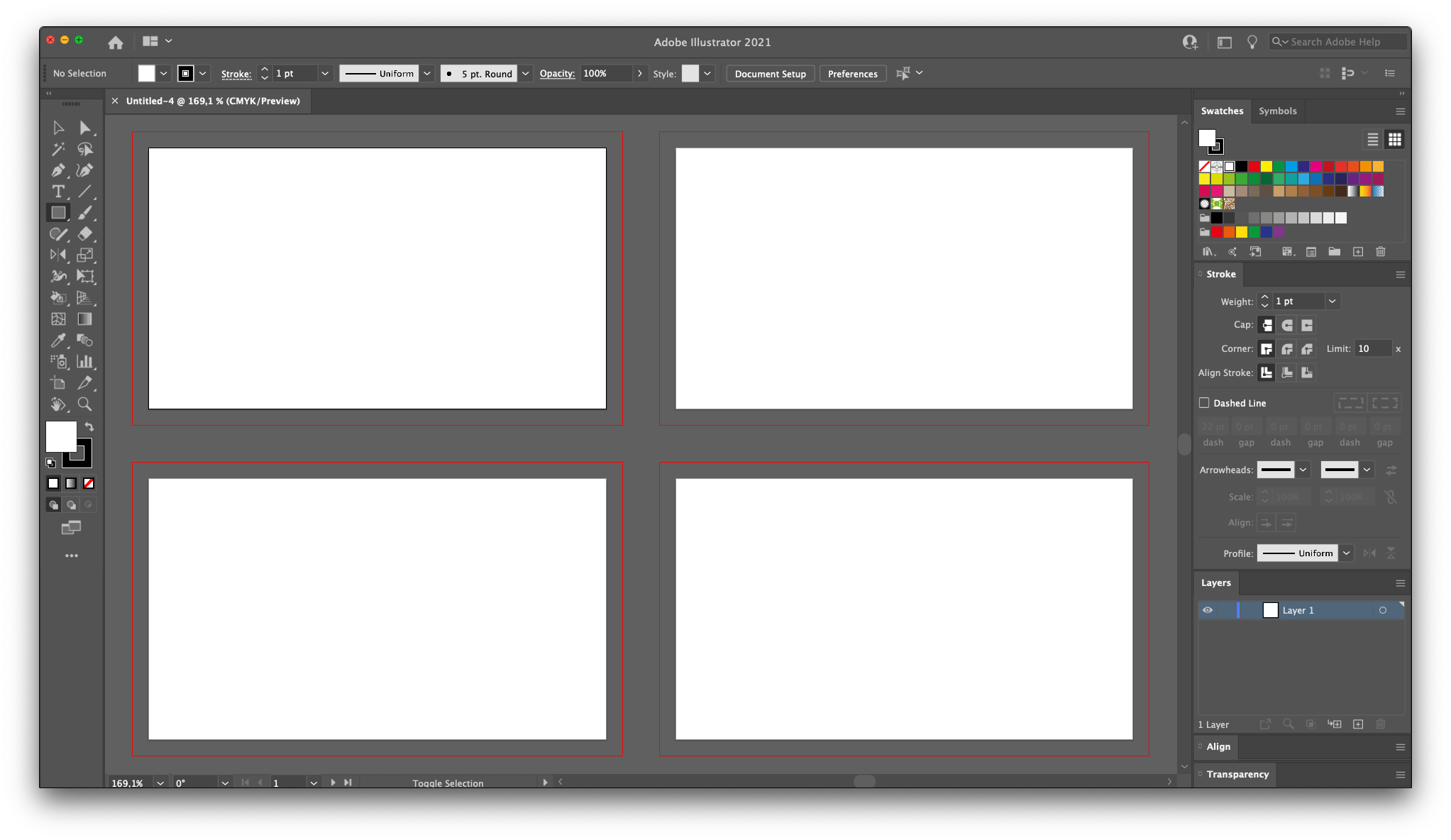Activate the Zoom tool
The image size is (1451, 840).
click(84, 404)
